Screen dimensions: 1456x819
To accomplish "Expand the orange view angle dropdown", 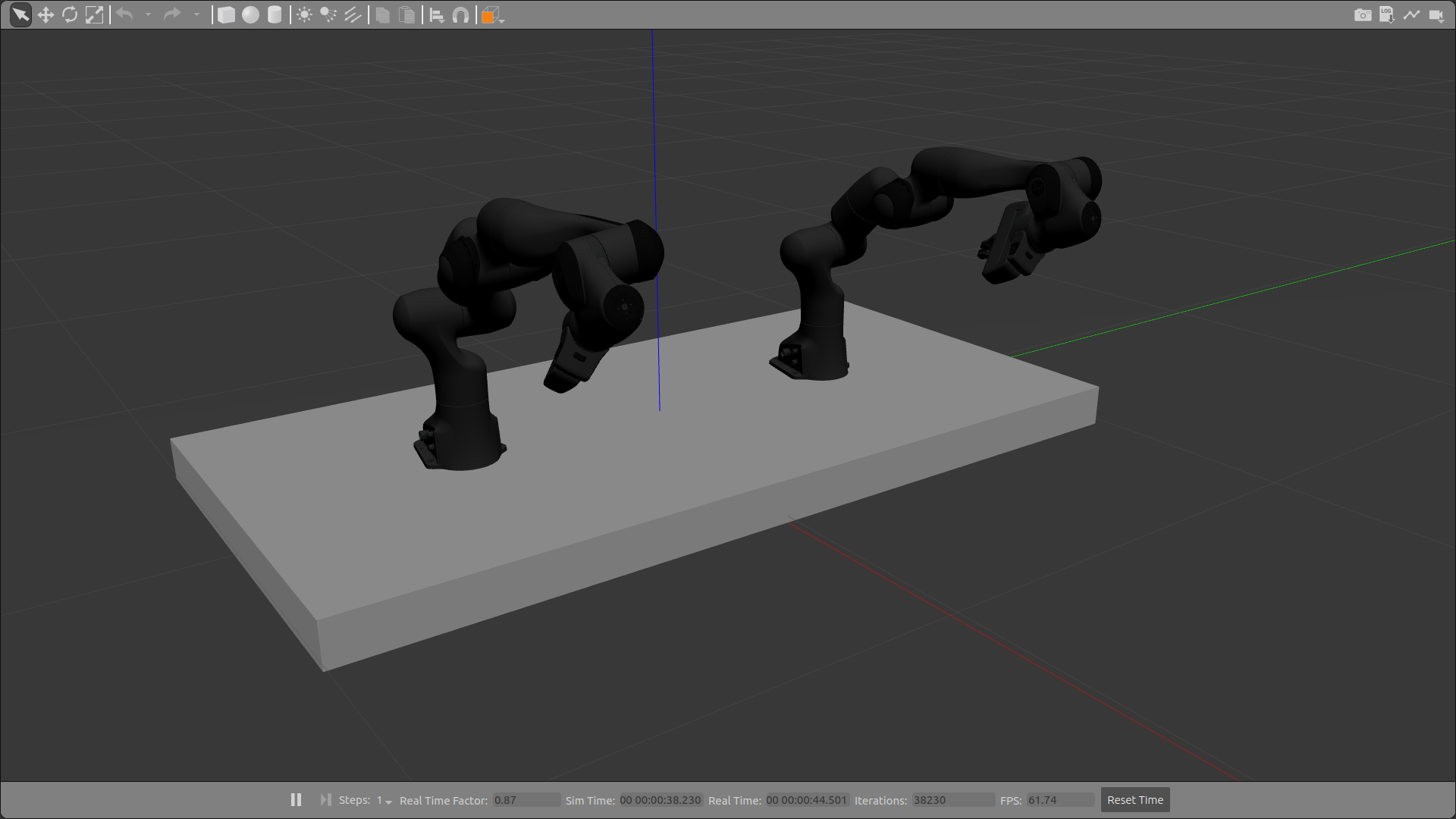I will click(x=502, y=20).
